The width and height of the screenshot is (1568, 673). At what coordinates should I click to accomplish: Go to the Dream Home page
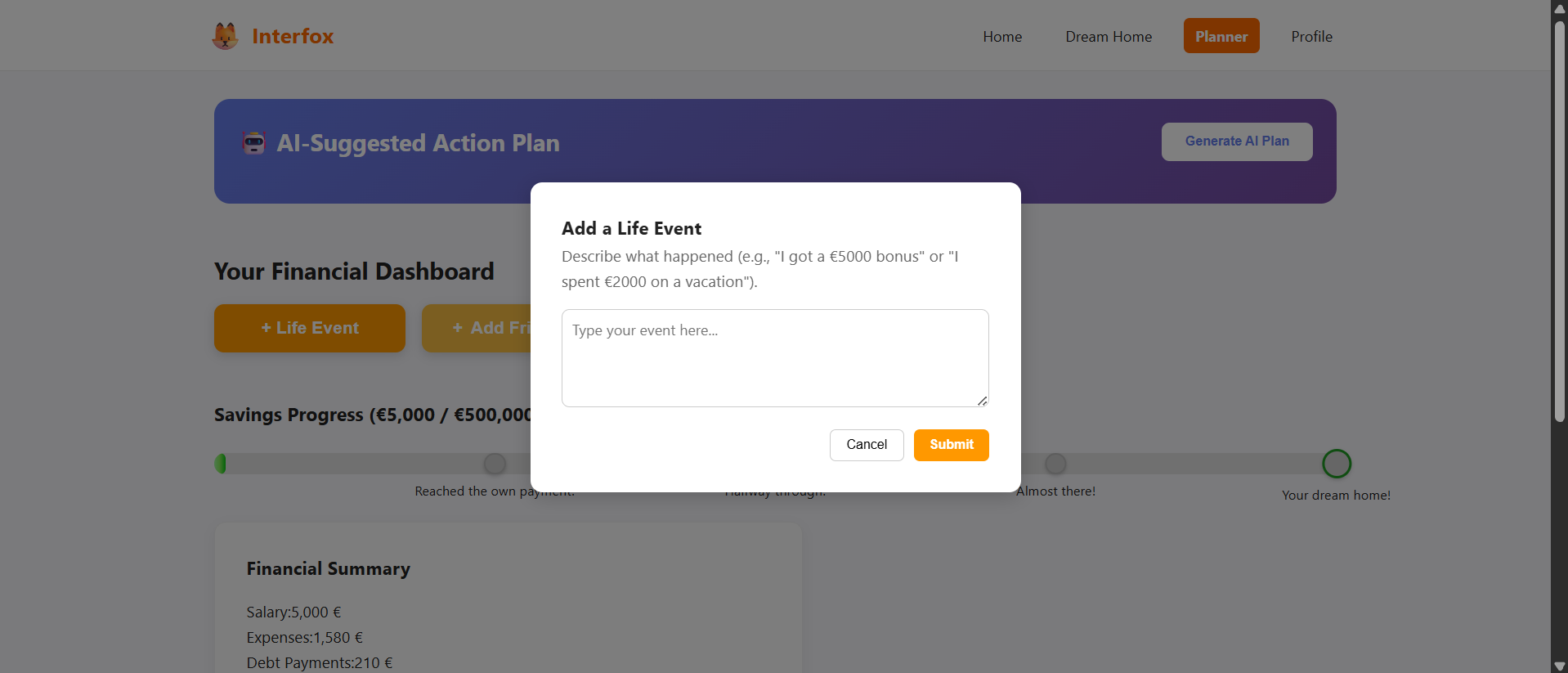point(1108,37)
